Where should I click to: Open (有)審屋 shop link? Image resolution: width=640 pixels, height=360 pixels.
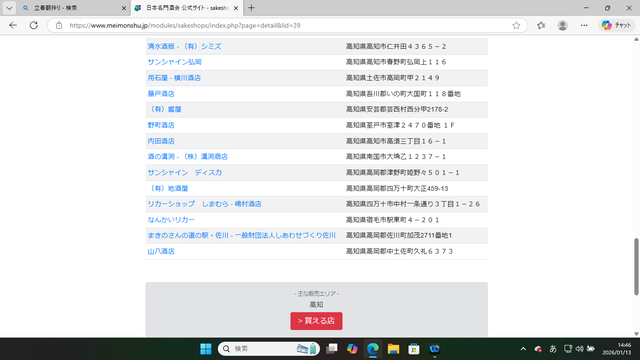pos(164,109)
